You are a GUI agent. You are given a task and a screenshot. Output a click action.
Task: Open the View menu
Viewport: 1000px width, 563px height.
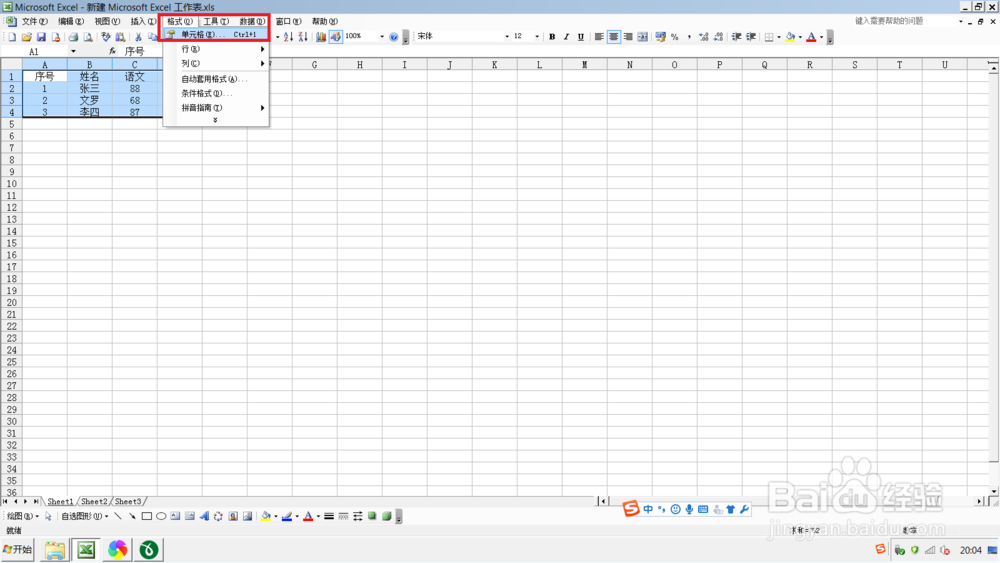coord(107,22)
